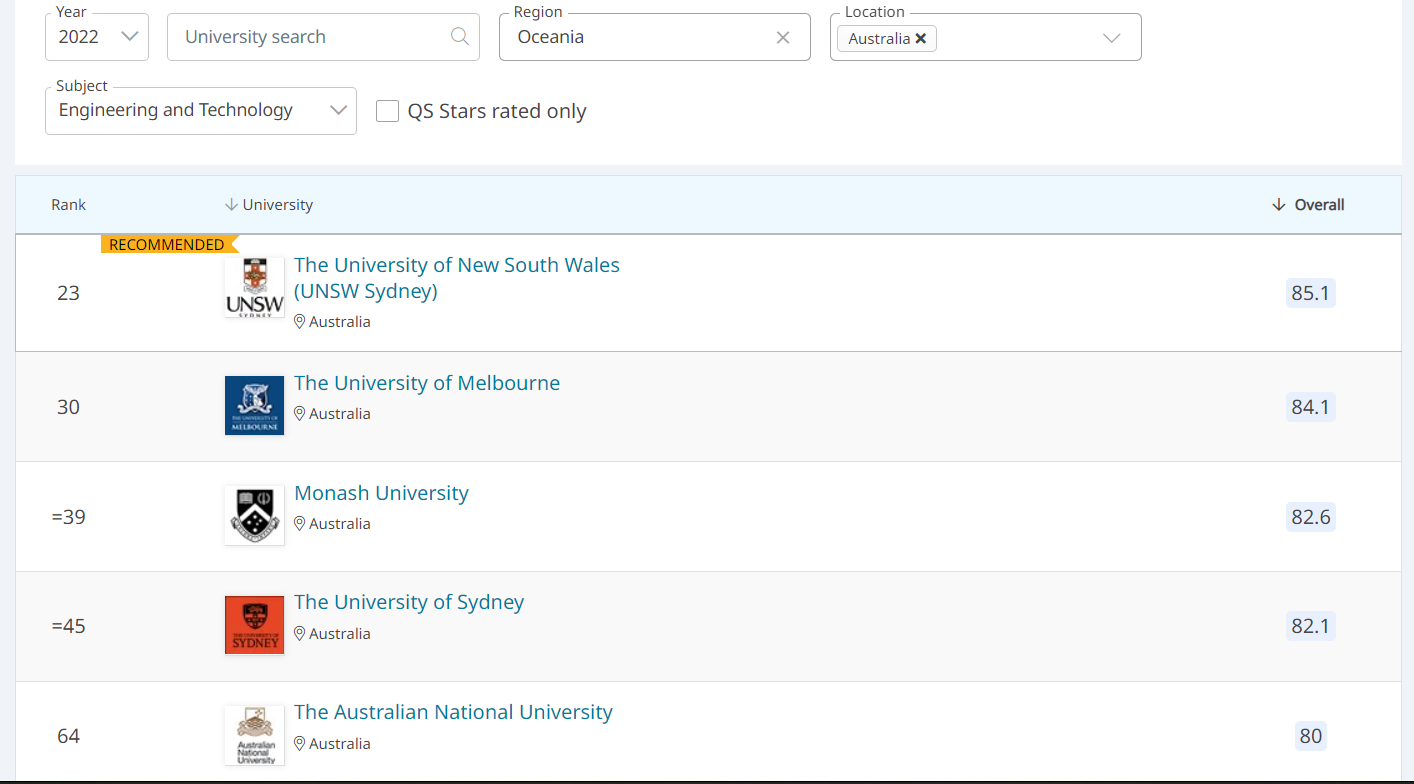The height and width of the screenshot is (784, 1414).
Task: Sort the table by University column
Action: pos(269,205)
